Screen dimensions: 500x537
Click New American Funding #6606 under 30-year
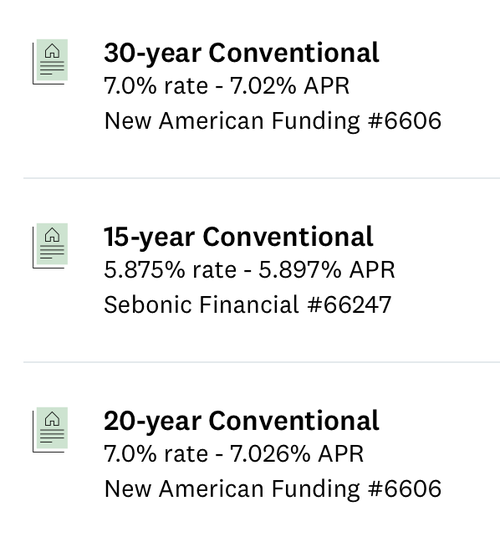273,121
